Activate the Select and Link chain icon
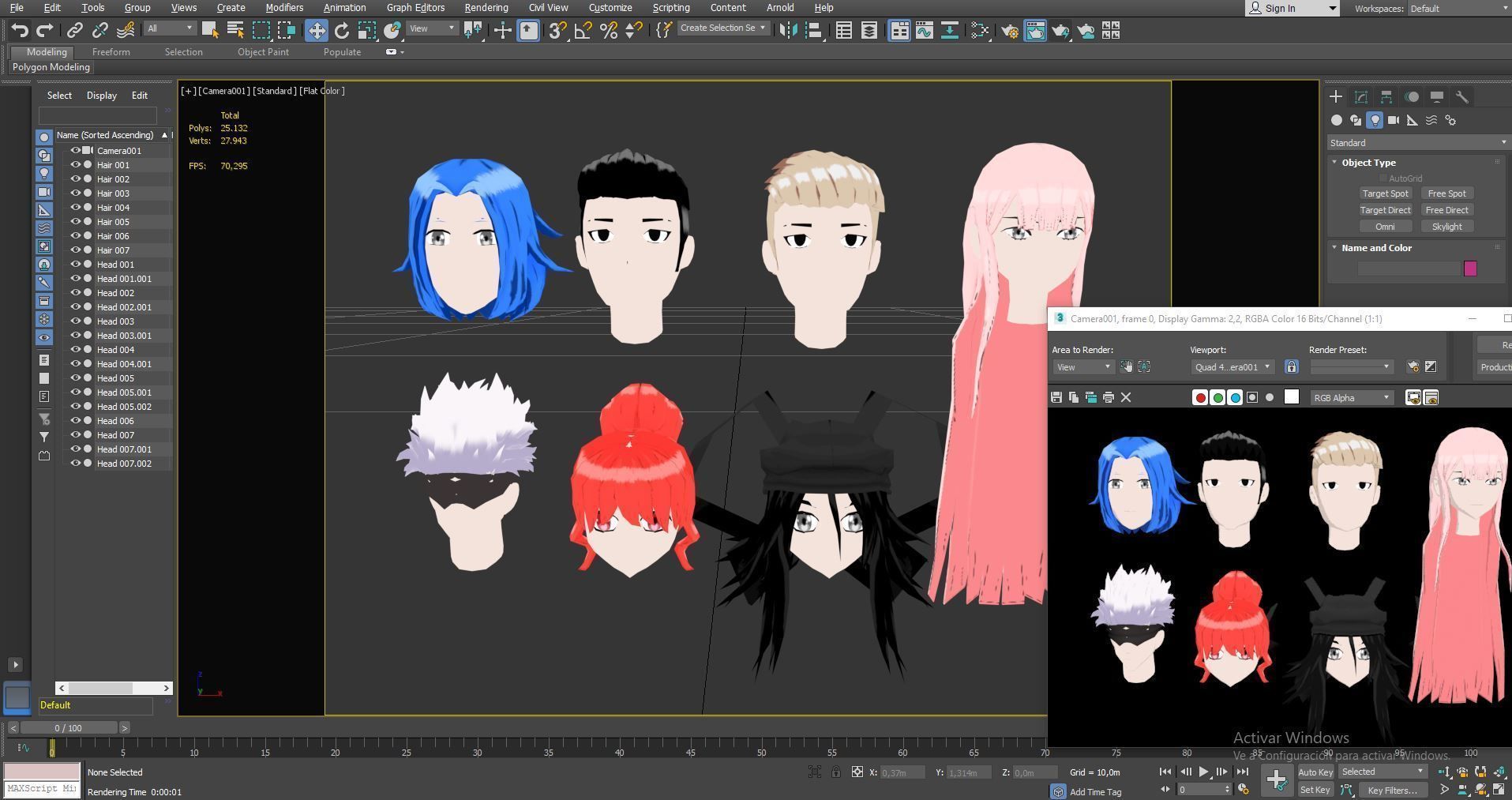 [74, 31]
